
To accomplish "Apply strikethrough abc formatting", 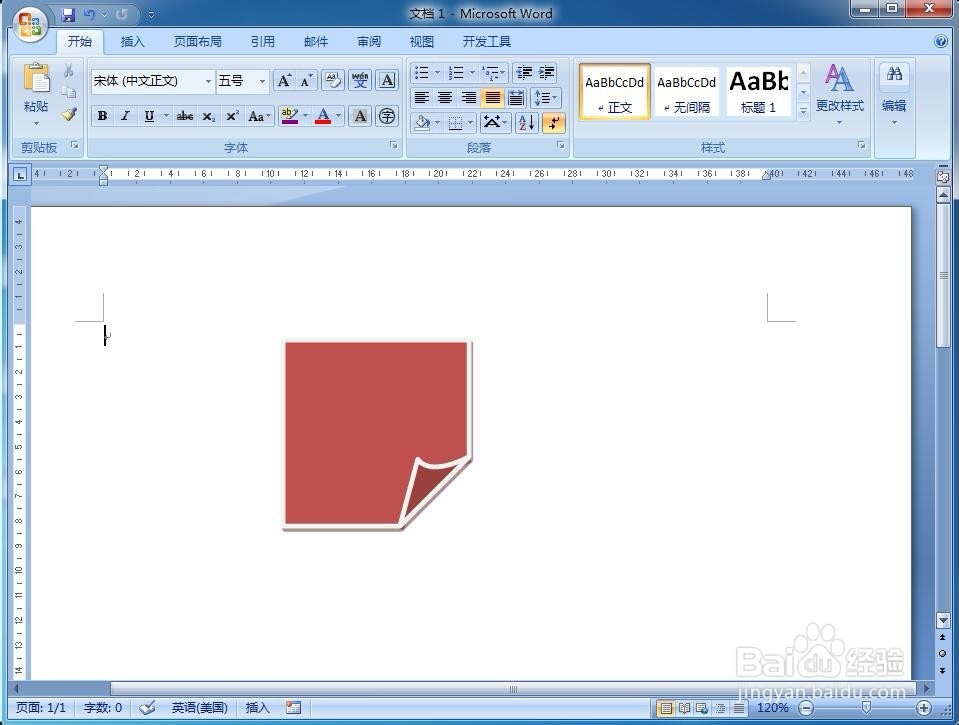I will click(x=185, y=116).
